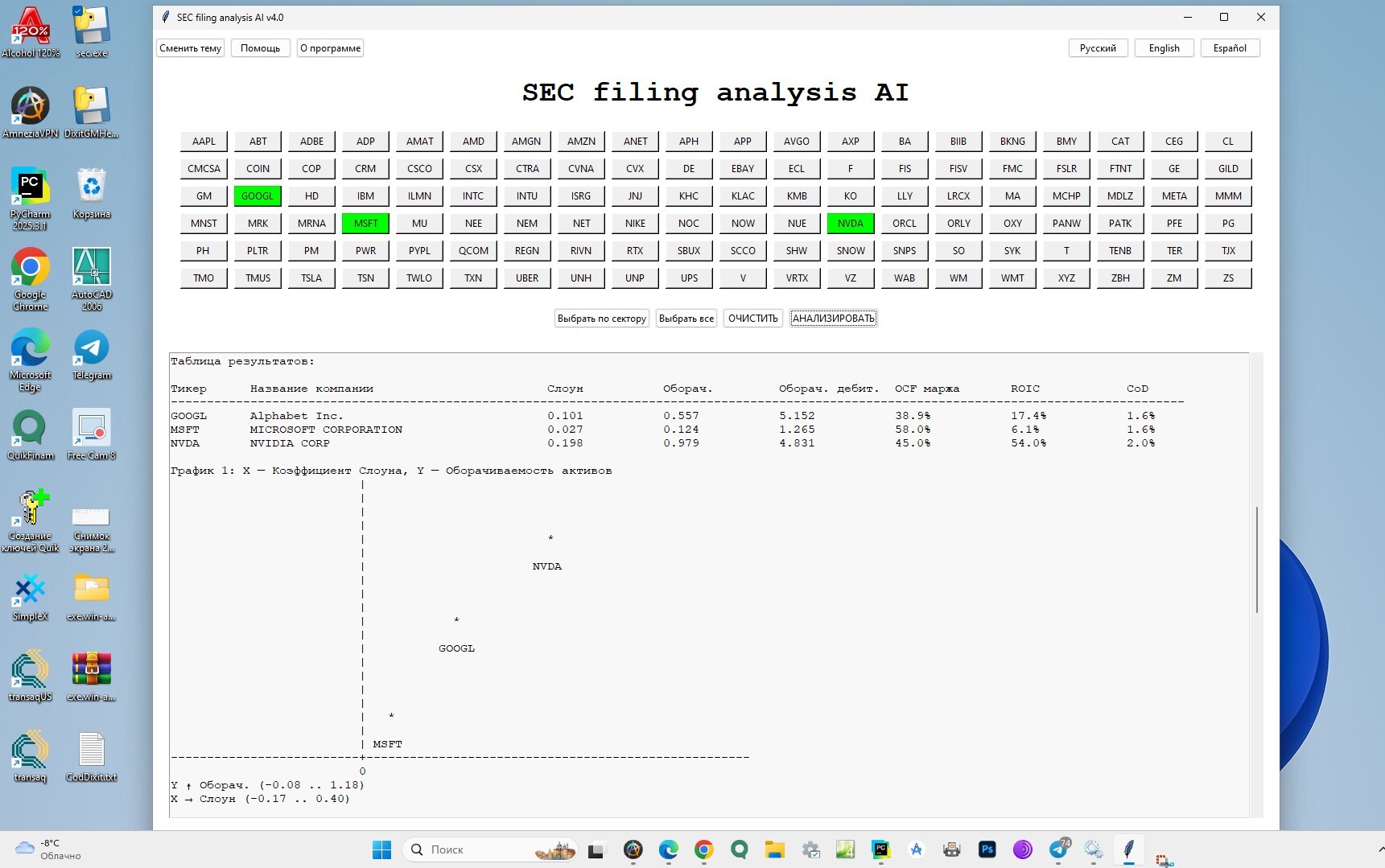Click the taskbar Поиск search box

[491, 849]
